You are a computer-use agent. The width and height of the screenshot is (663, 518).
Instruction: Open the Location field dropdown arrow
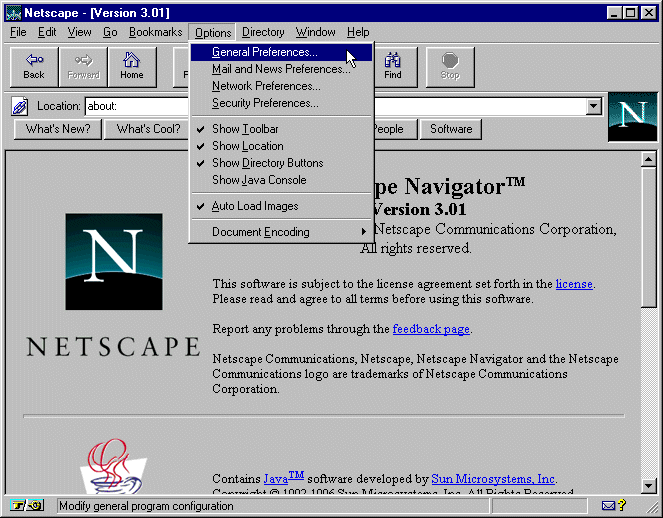pos(594,106)
